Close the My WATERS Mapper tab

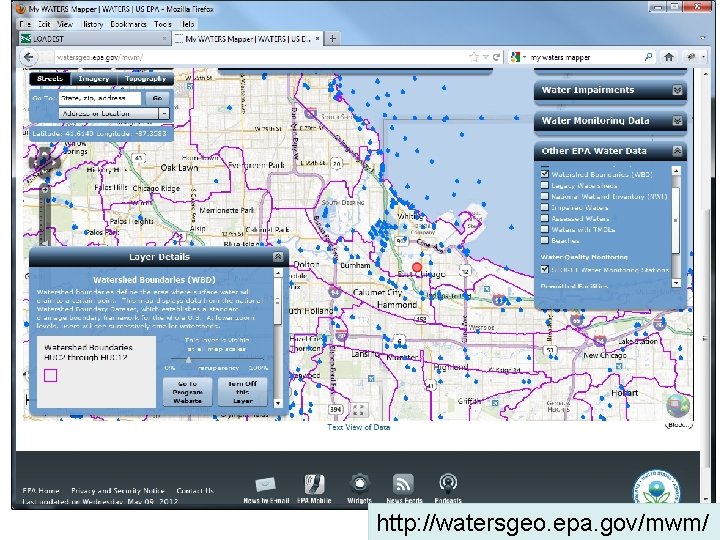point(317,39)
